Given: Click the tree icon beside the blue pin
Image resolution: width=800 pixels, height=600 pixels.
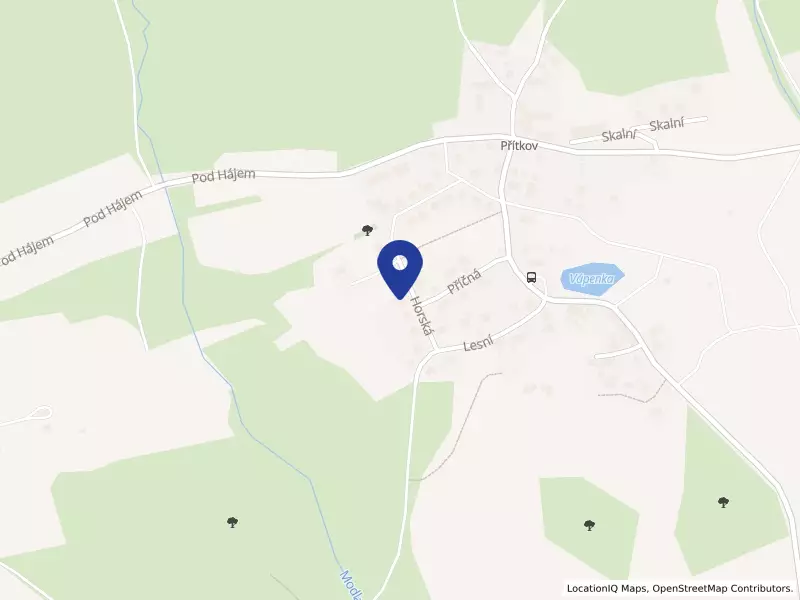Looking at the screenshot, I should [366, 230].
